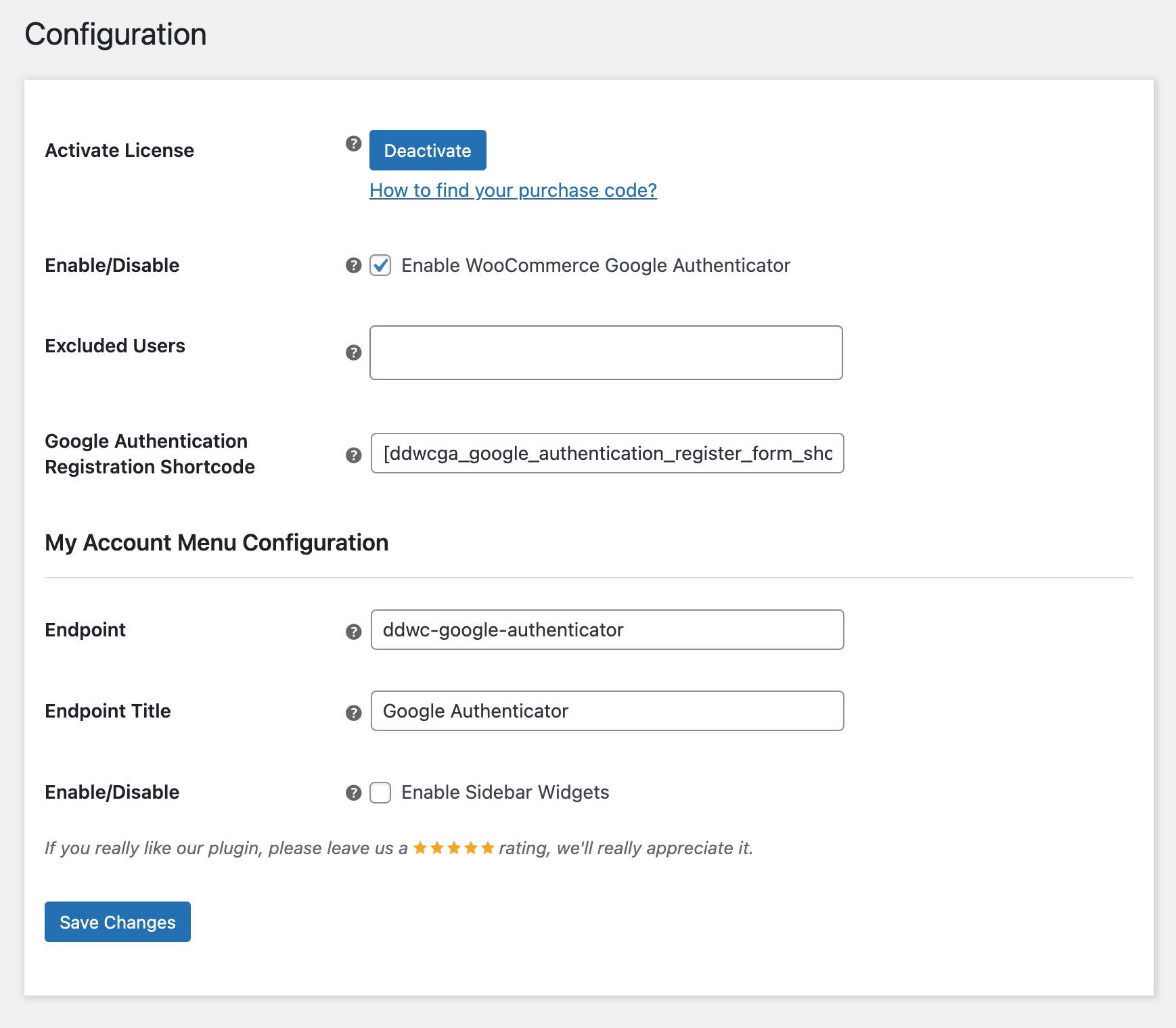1176x1028 pixels.
Task: Open help tooltip icon for Registration Shortcode
Action: [353, 455]
